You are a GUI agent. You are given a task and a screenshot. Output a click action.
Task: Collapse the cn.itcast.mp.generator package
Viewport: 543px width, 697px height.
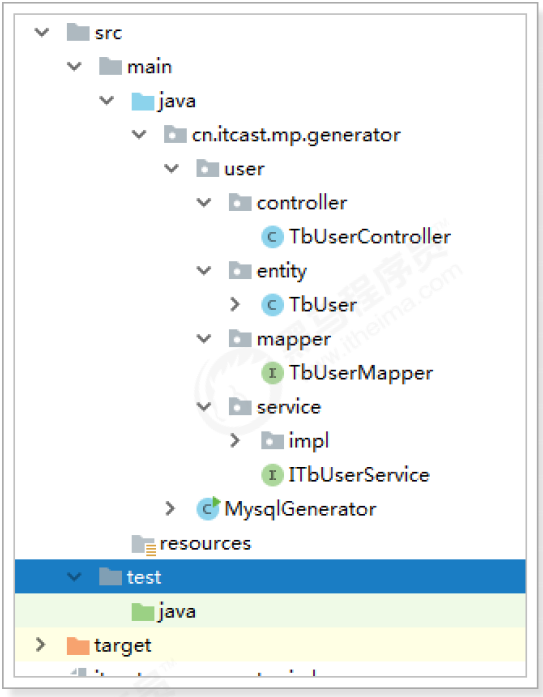[139, 135]
